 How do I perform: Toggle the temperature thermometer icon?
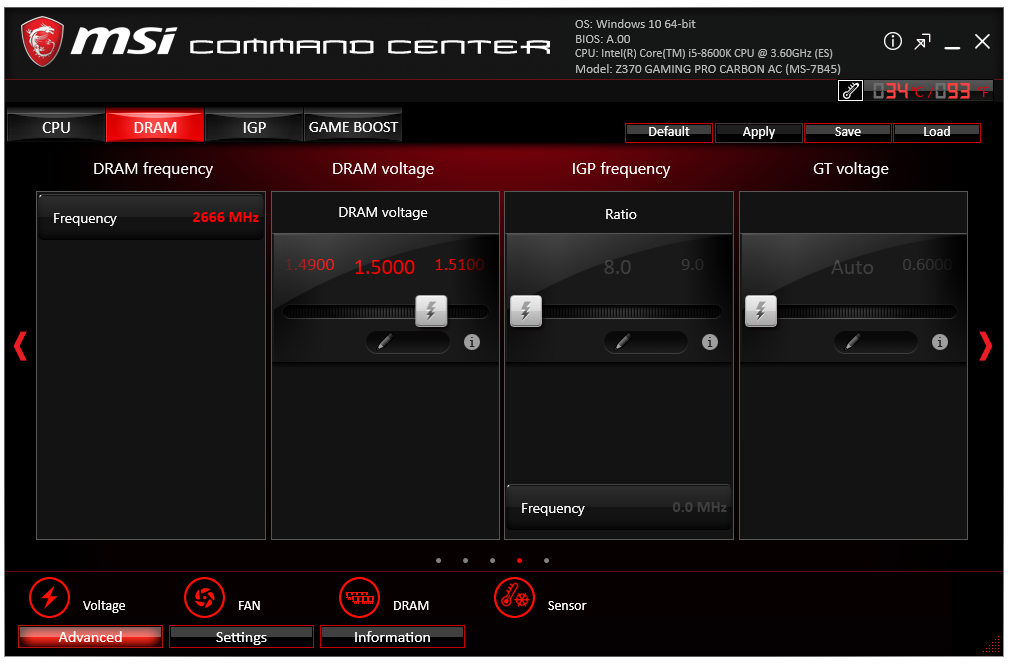point(850,91)
